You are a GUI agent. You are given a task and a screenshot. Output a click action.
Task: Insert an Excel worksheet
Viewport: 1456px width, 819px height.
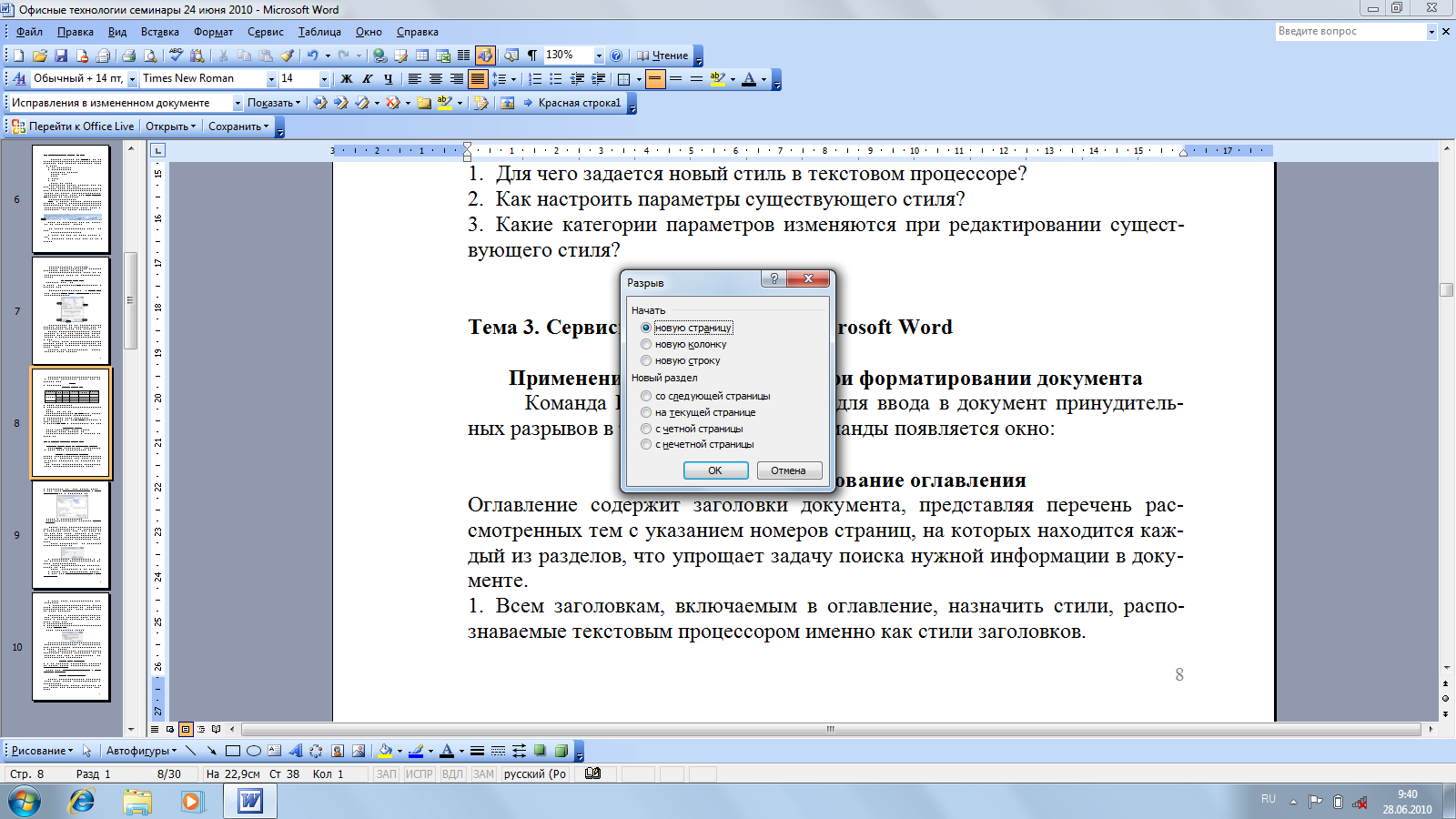[x=443, y=56]
